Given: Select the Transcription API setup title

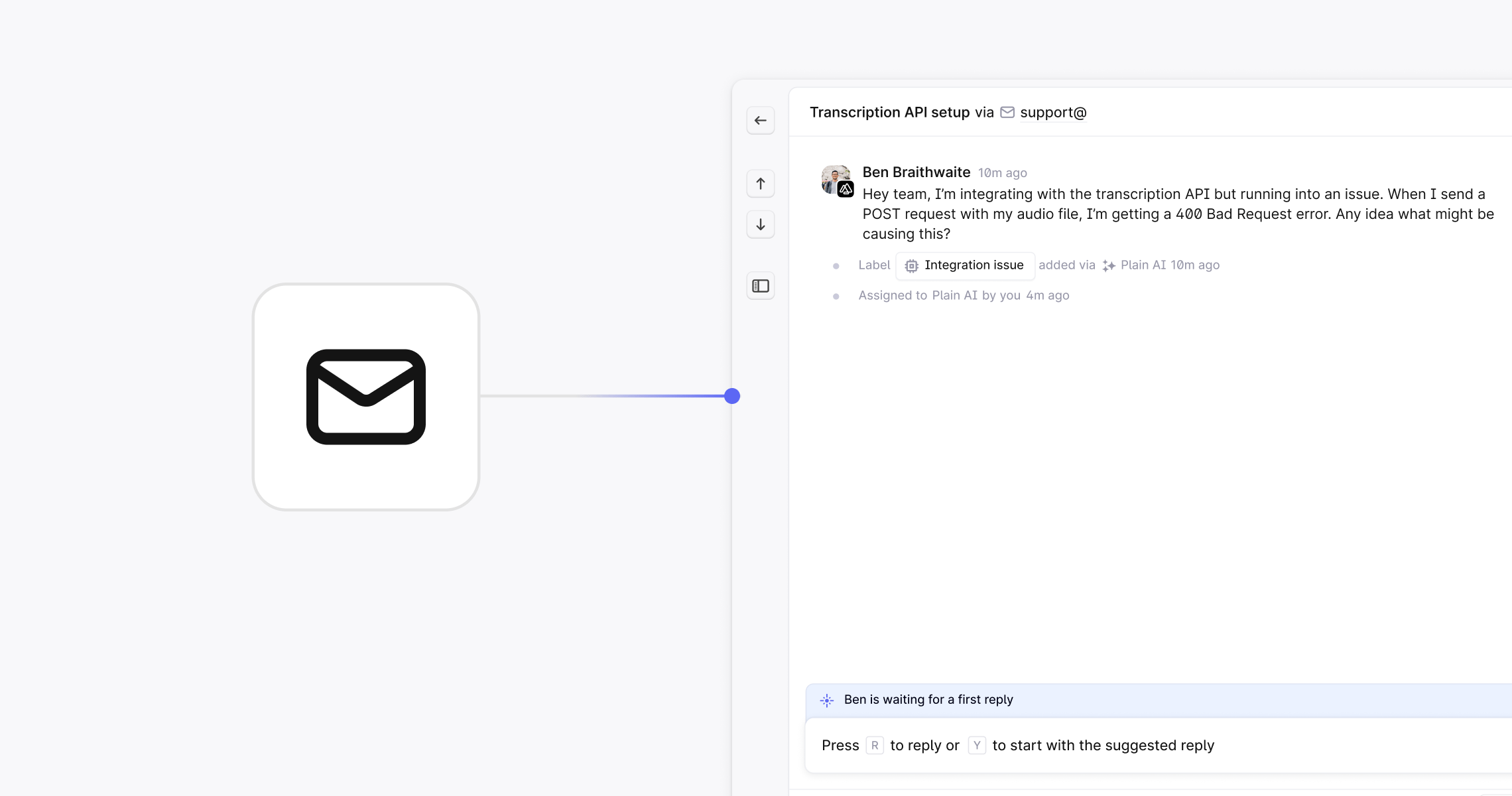Looking at the screenshot, I should pyautogui.click(x=890, y=112).
